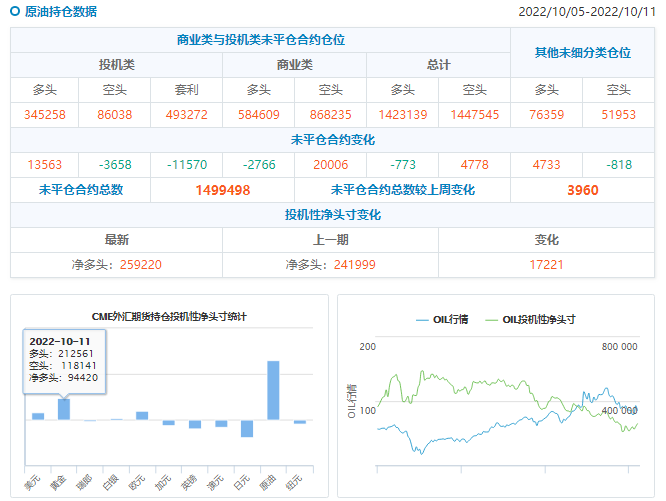The width and height of the screenshot is (666, 501).
Task: Click the circle icon beside 原油持仓数据
Action: [x=16, y=12]
